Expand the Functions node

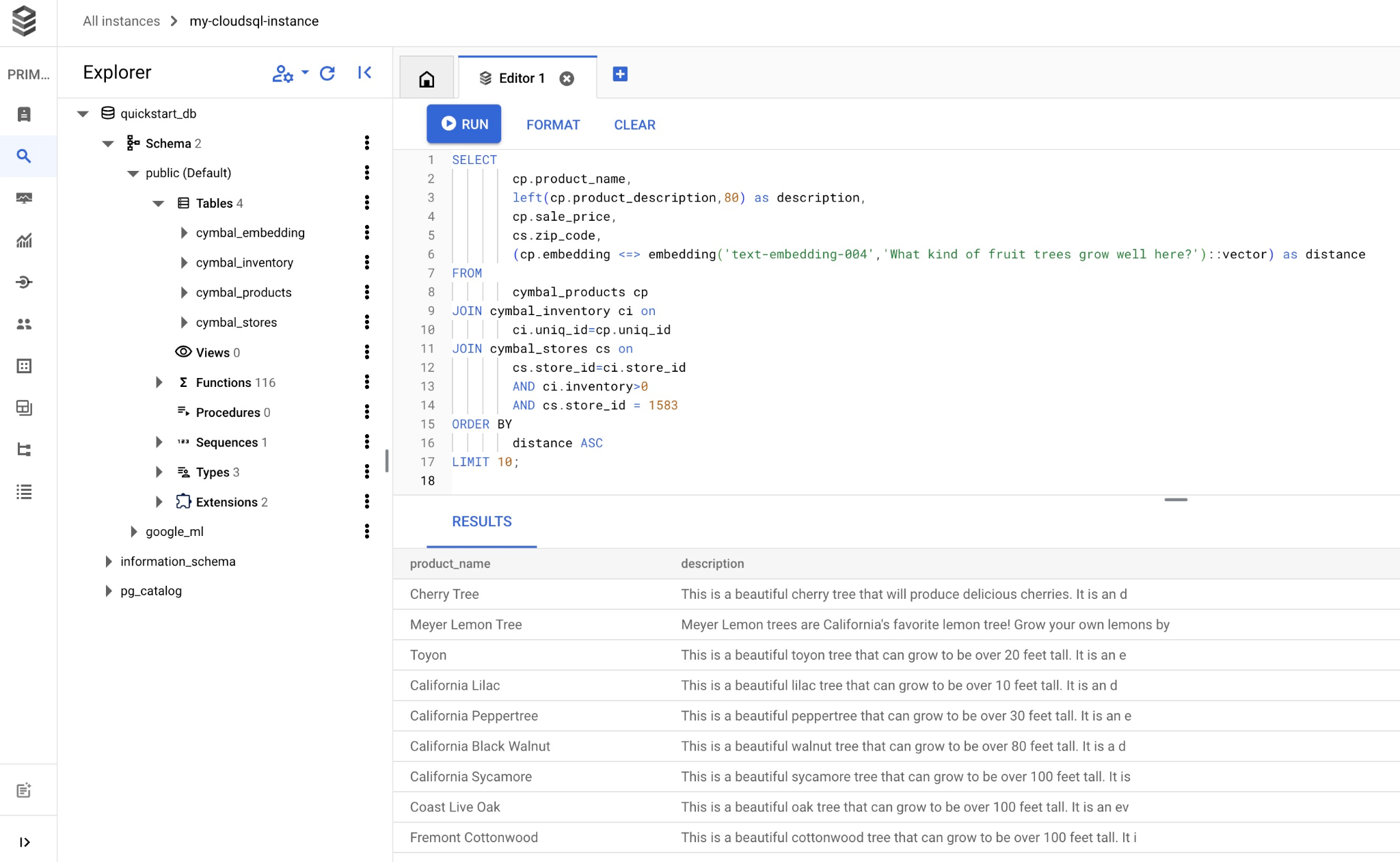pyautogui.click(x=159, y=383)
